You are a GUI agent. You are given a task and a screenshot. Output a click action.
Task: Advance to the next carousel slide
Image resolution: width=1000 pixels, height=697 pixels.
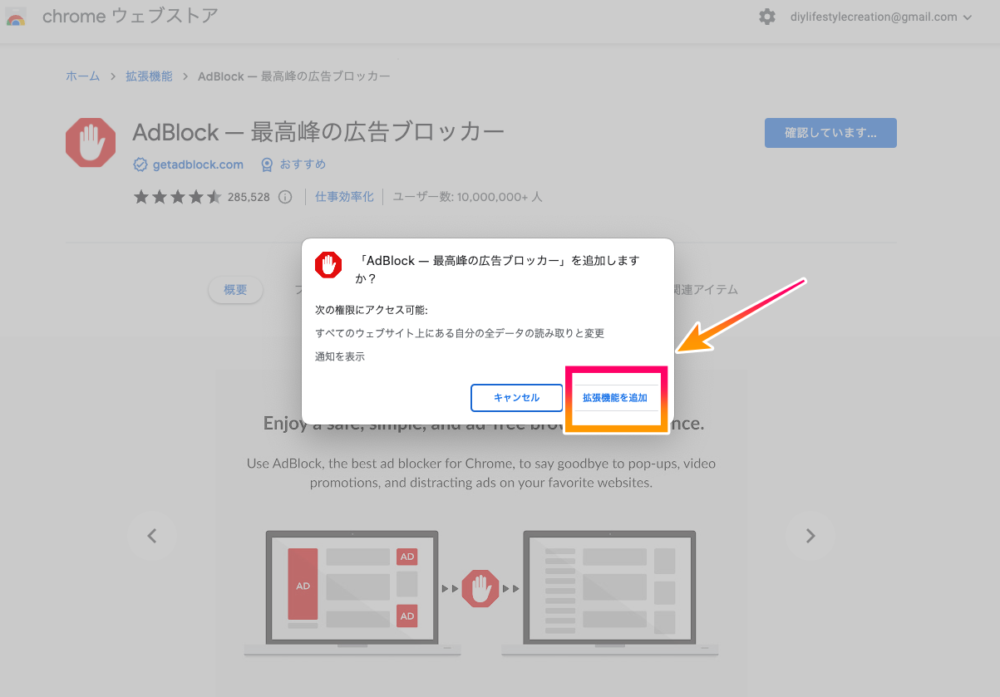[810, 536]
